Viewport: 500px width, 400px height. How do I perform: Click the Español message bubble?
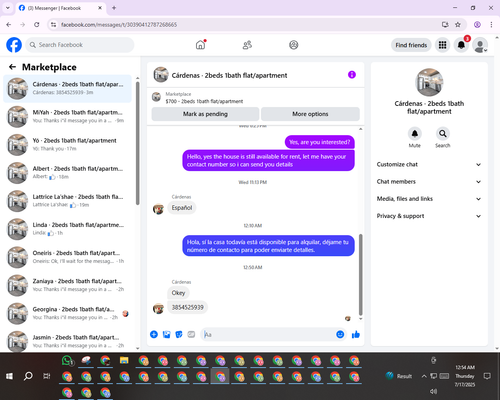182,208
